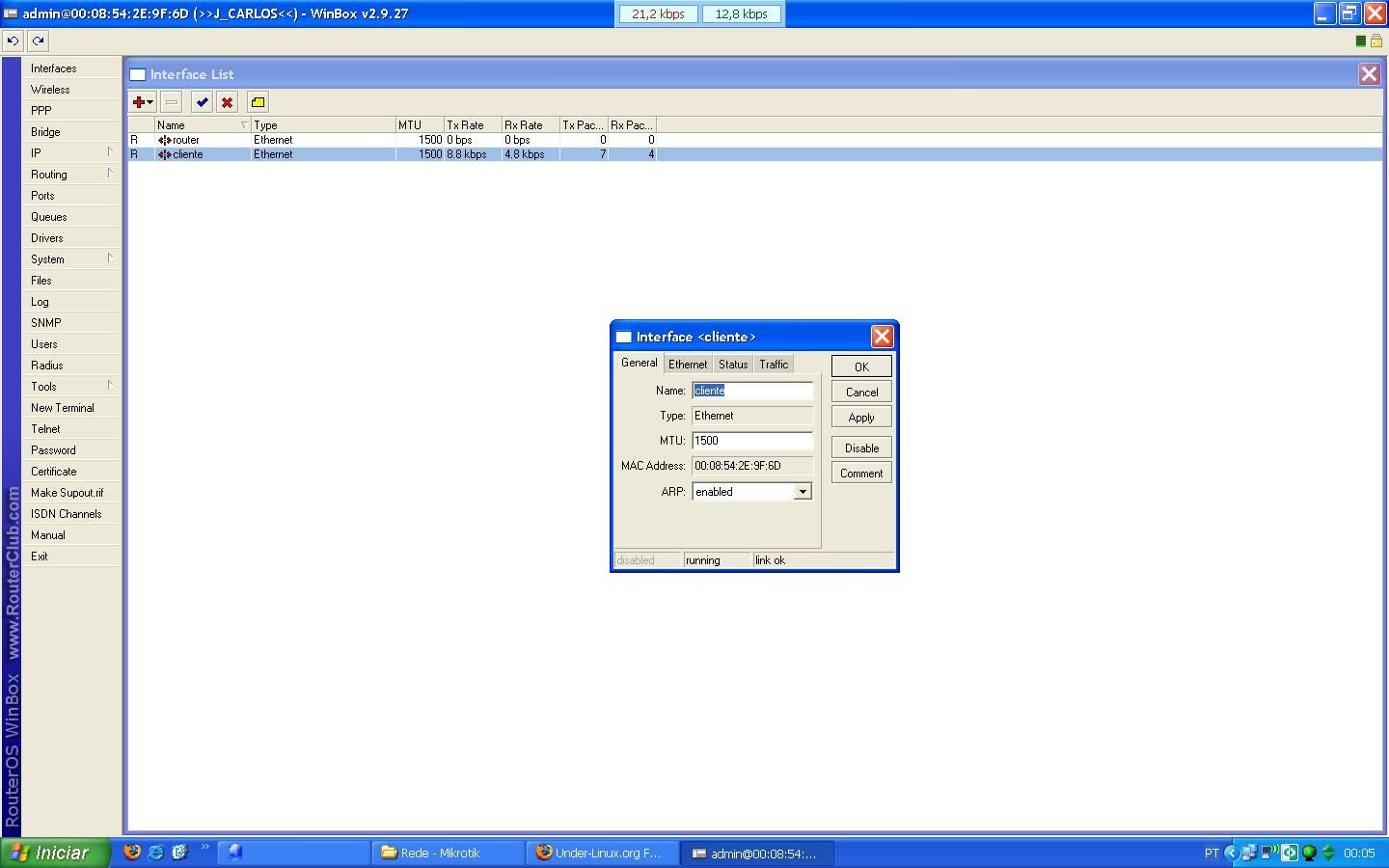Expand the Tools submenu
This screenshot has height=868, width=1389.
110,386
